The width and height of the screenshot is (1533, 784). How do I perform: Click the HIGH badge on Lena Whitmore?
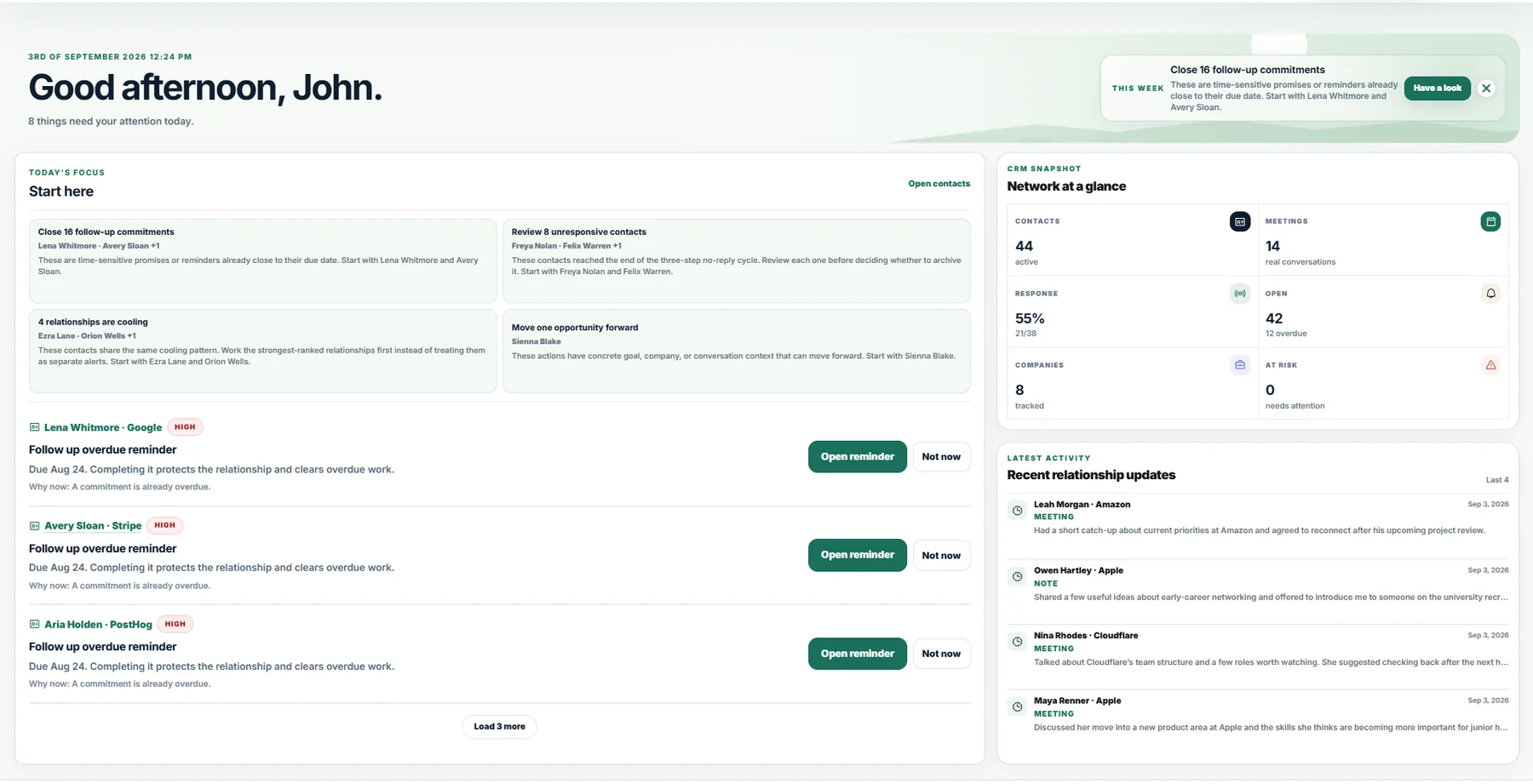tap(185, 427)
